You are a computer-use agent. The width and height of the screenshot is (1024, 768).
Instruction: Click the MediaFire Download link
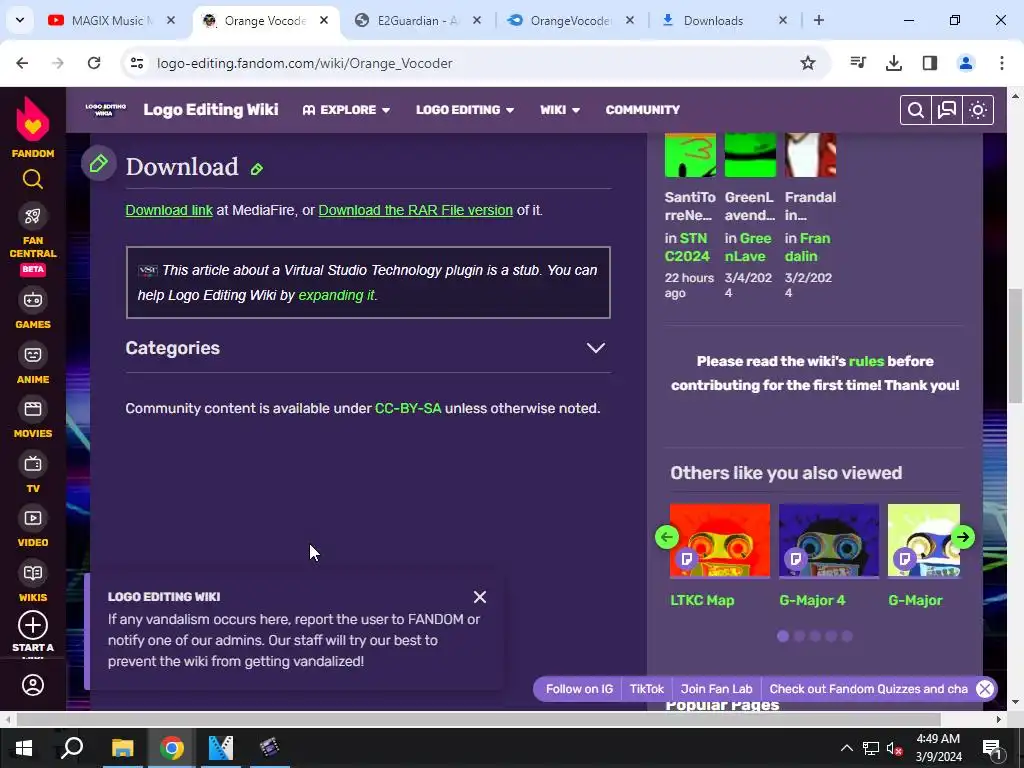(x=169, y=210)
